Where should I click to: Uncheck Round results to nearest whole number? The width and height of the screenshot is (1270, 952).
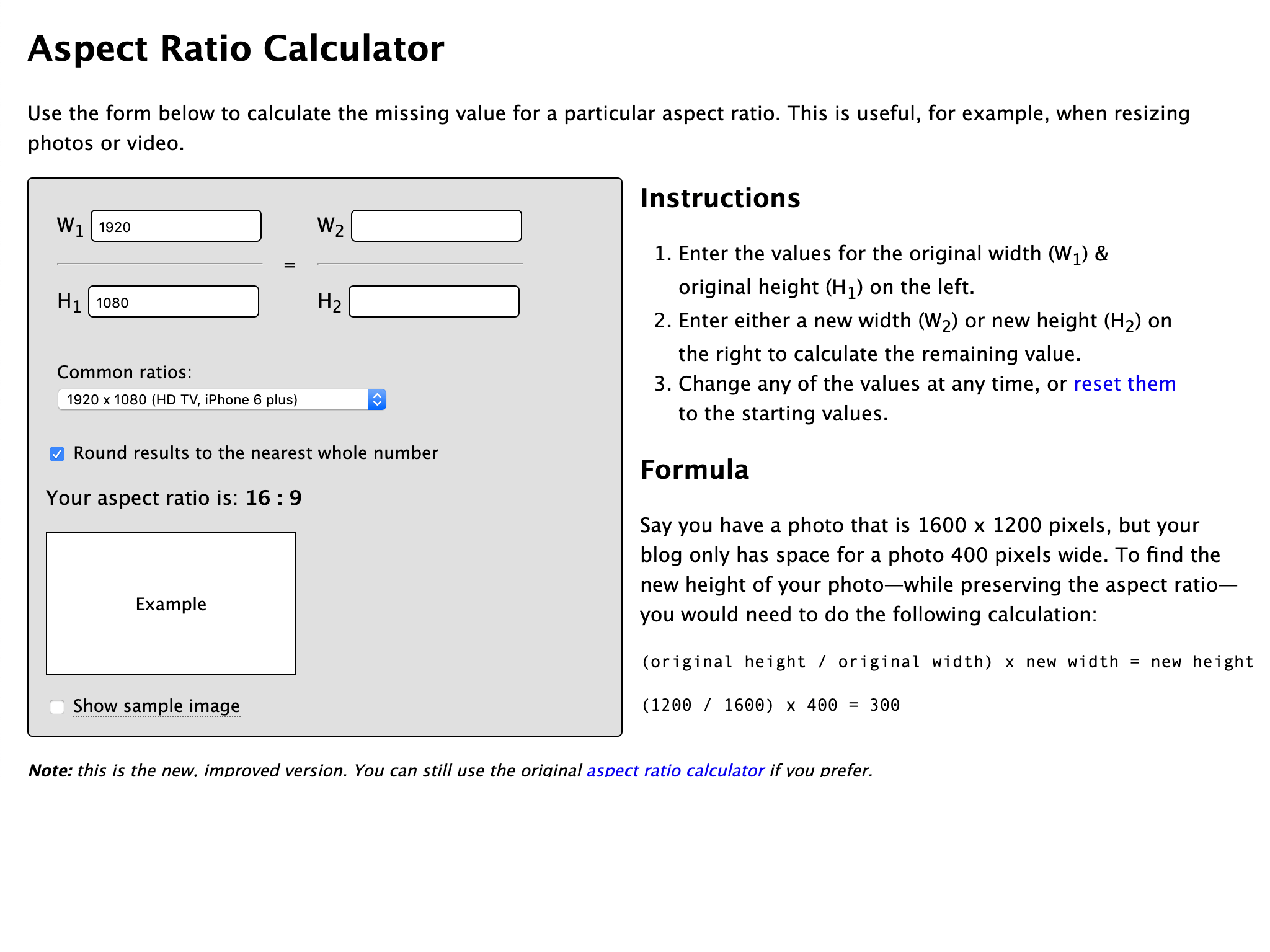point(57,454)
